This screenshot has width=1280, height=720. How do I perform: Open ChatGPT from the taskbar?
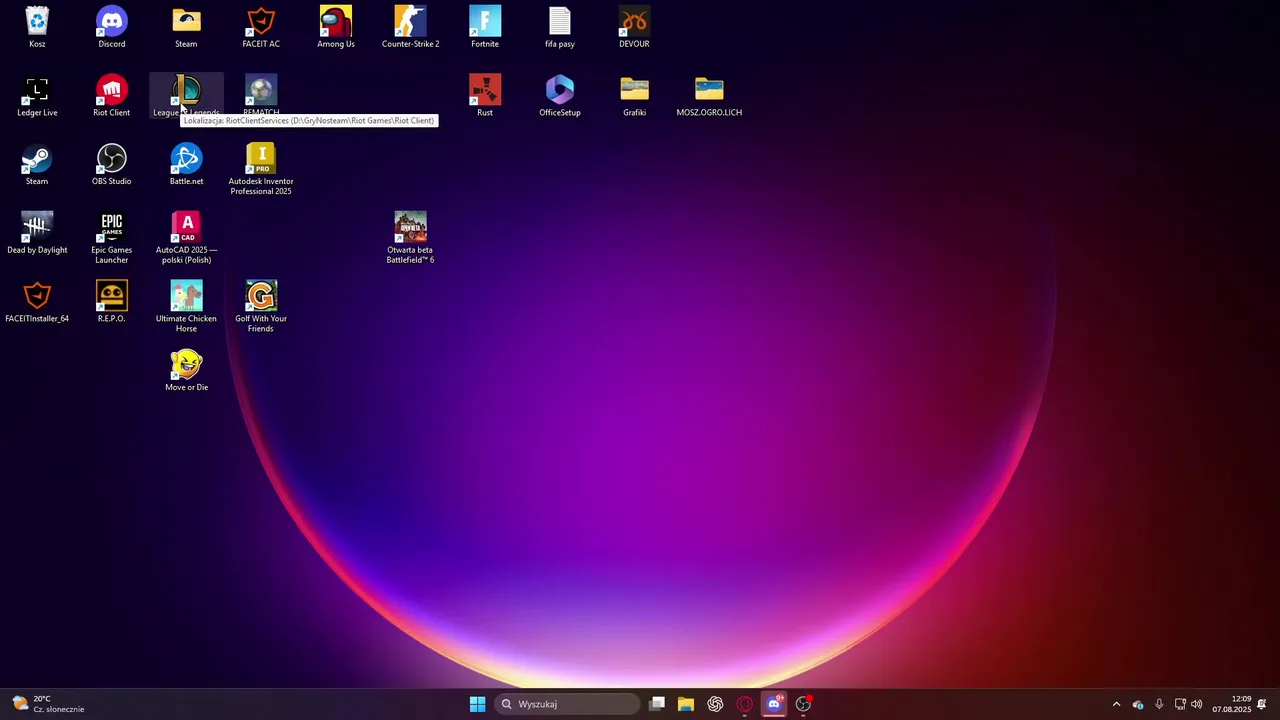pos(715,704)
